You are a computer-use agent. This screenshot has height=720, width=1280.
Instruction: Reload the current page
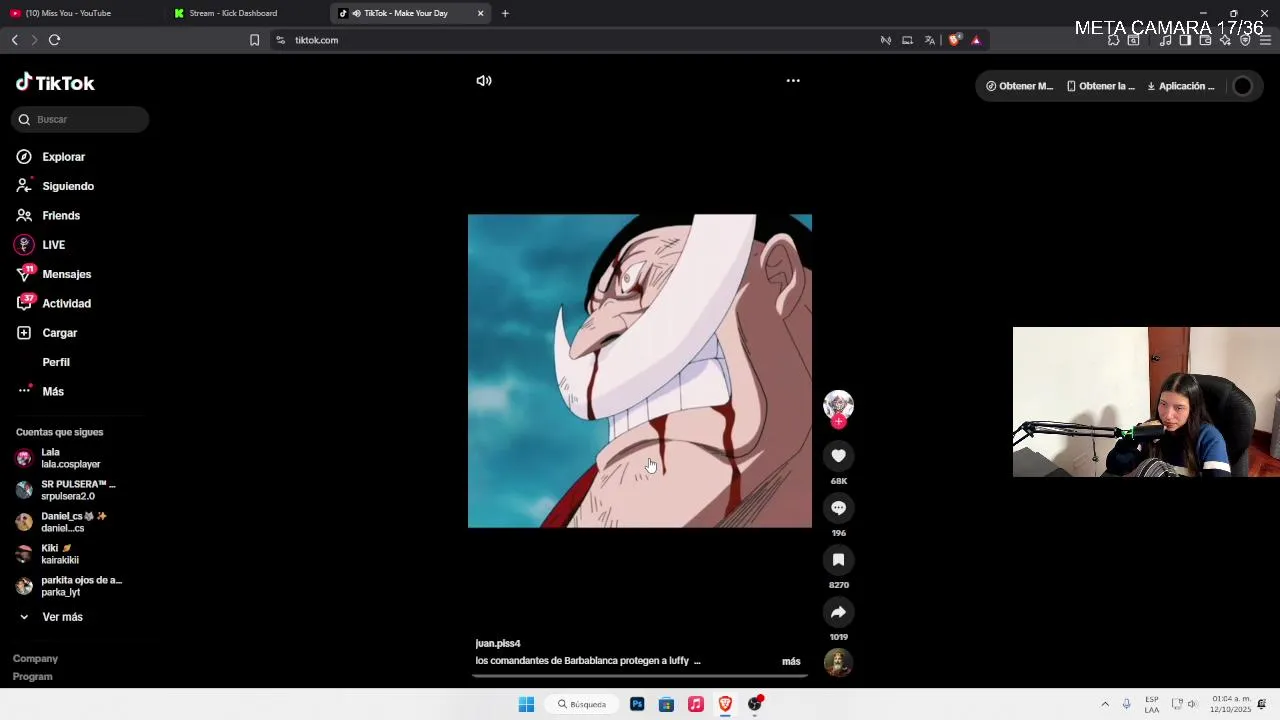(x=54, y=40)
